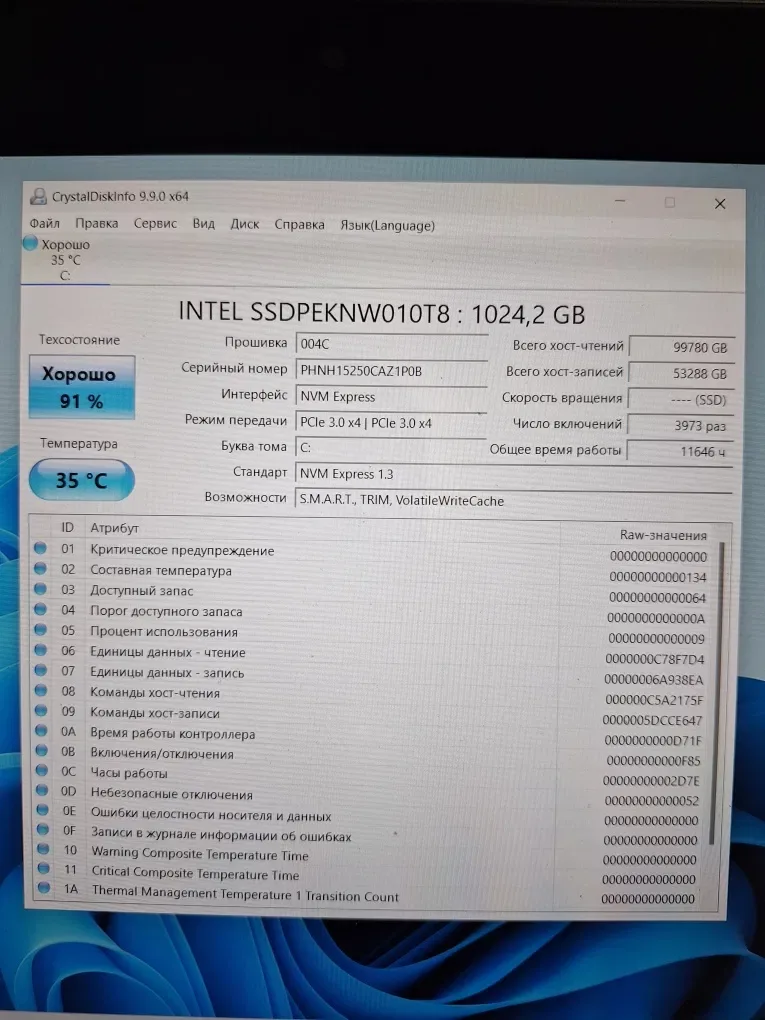Click status dot of Время работы контроллера row
Viewport: 765px width, 1020px height.
pos(41,730)
